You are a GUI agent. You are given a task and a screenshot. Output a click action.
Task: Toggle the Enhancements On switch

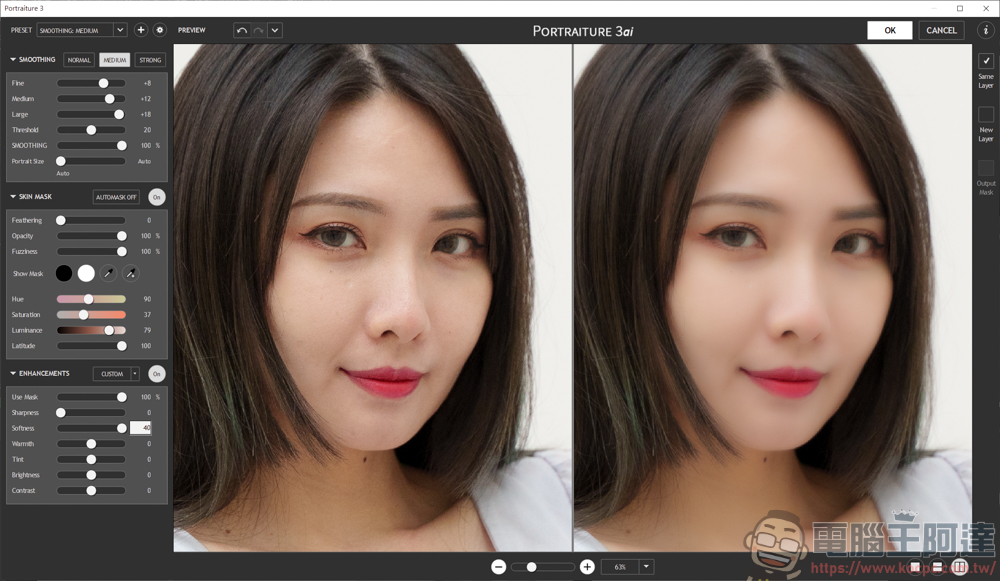(157, 374)
